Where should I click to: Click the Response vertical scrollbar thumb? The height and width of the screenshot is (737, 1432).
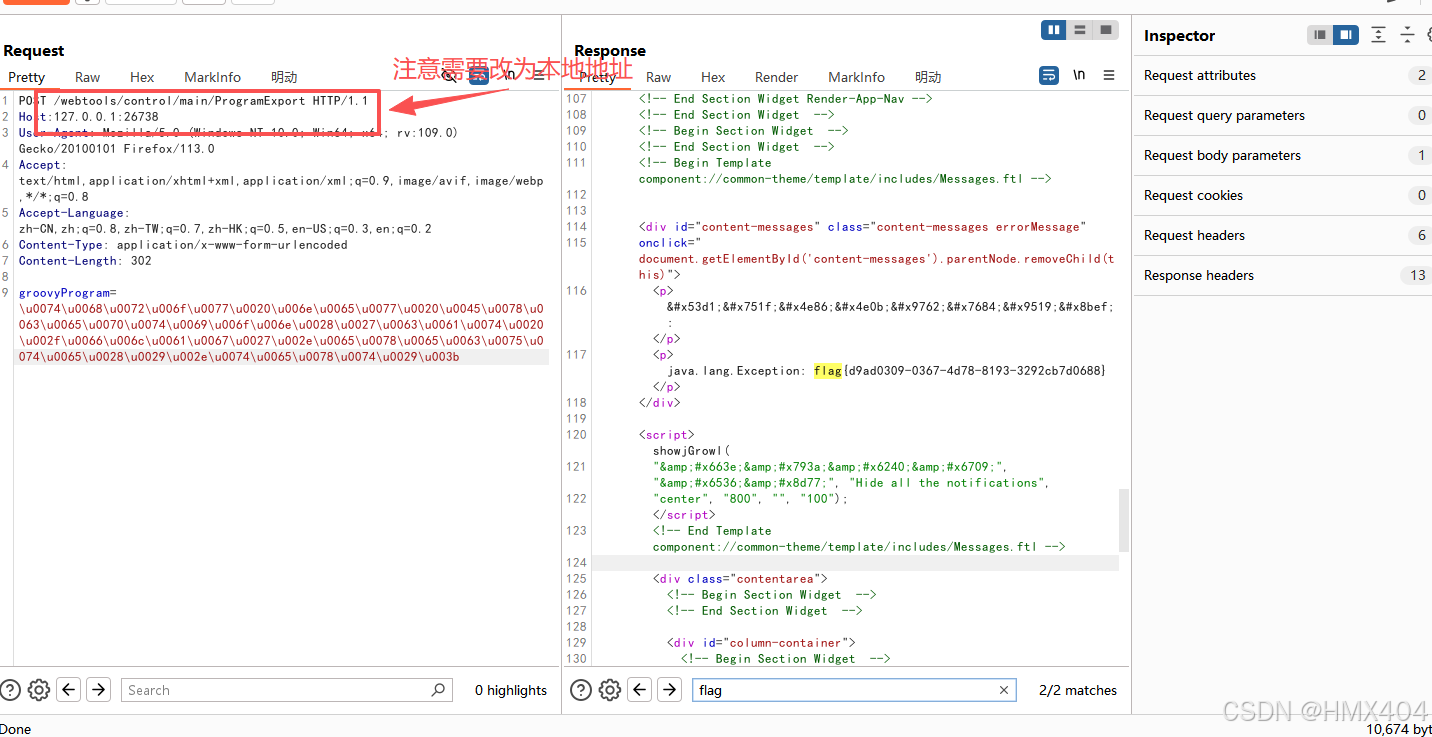click(1123, 520)
